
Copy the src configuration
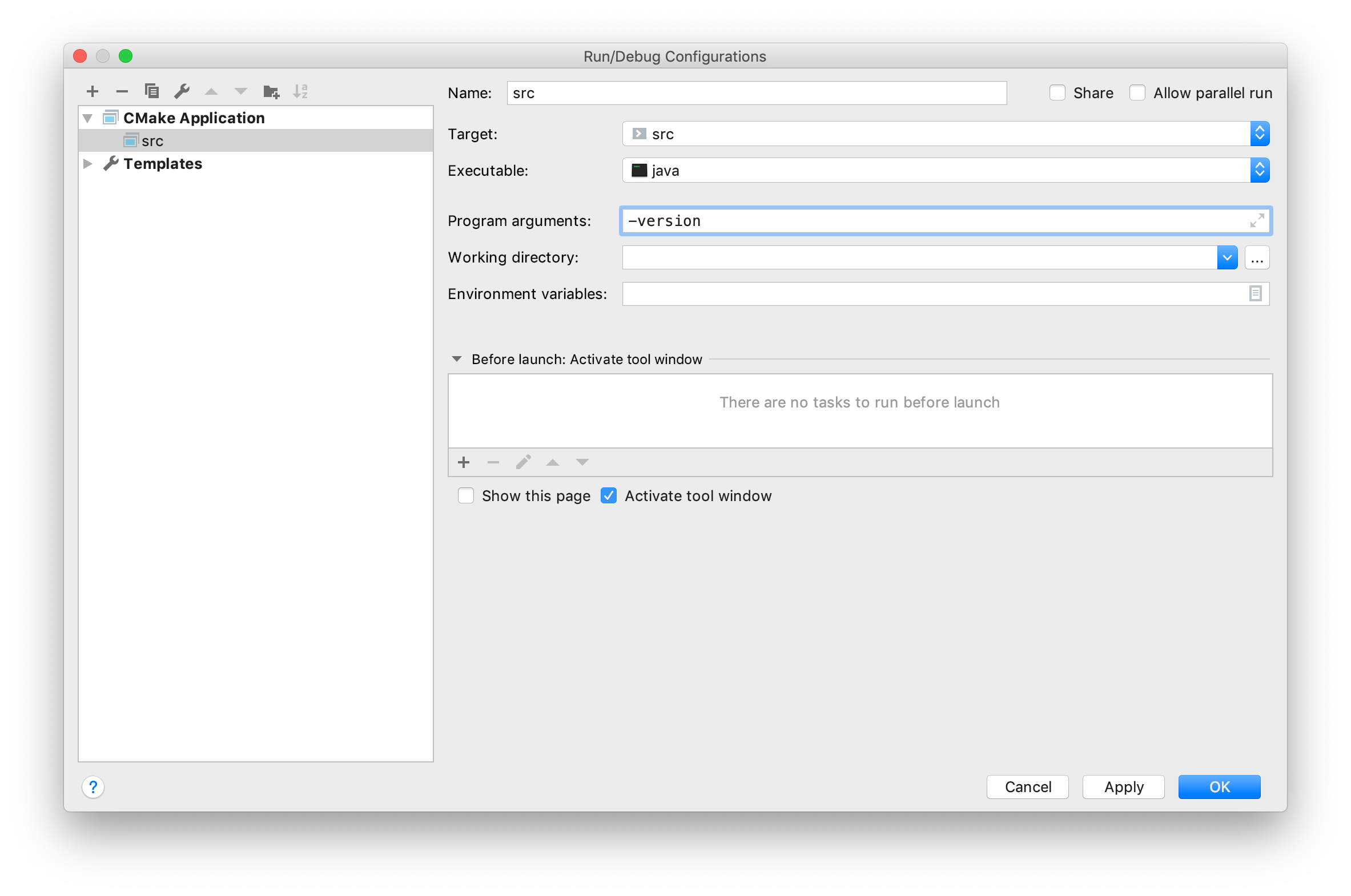[x=151, y=91]
